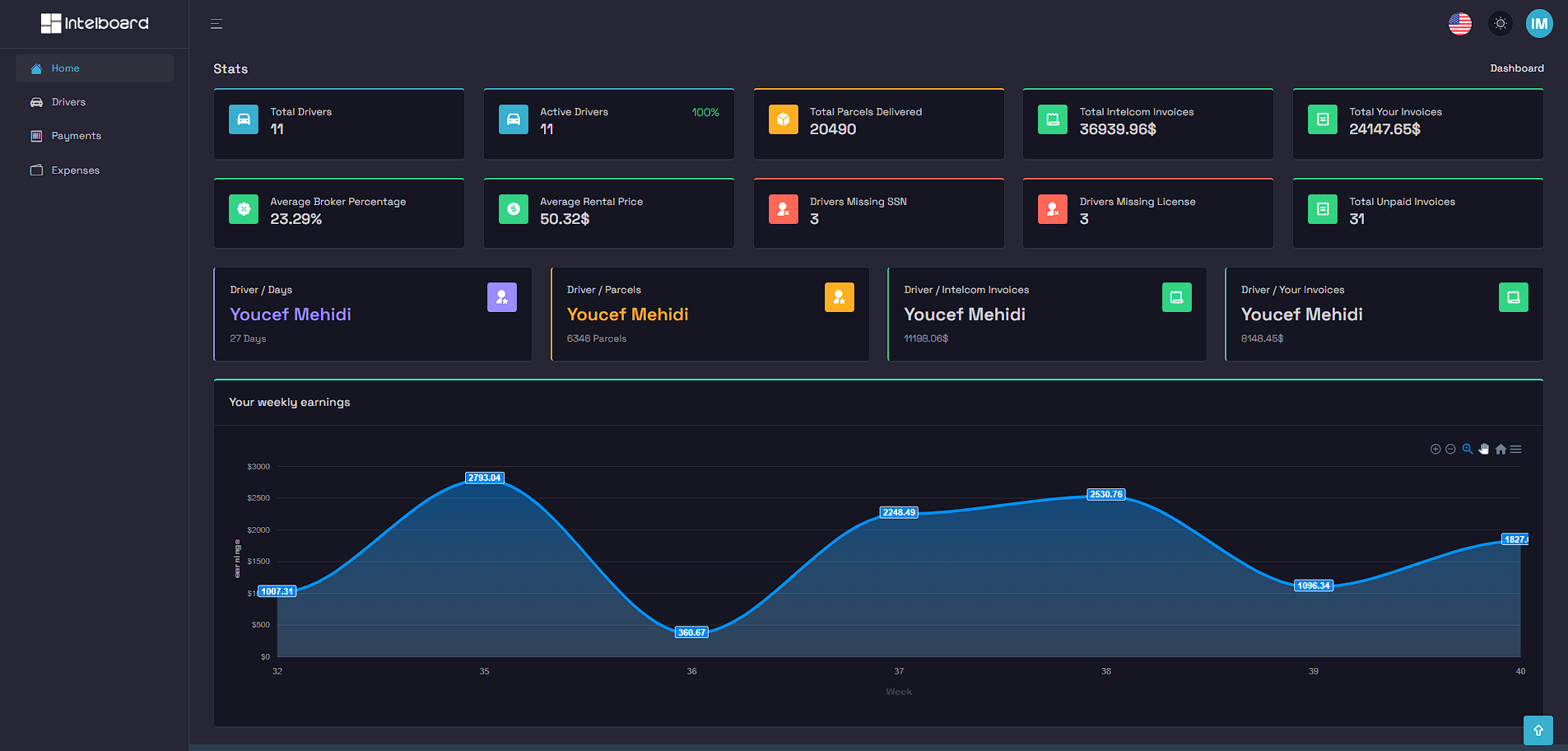
Task: Click the Dashboard breadcrumb link
Action: (1517, 68)
